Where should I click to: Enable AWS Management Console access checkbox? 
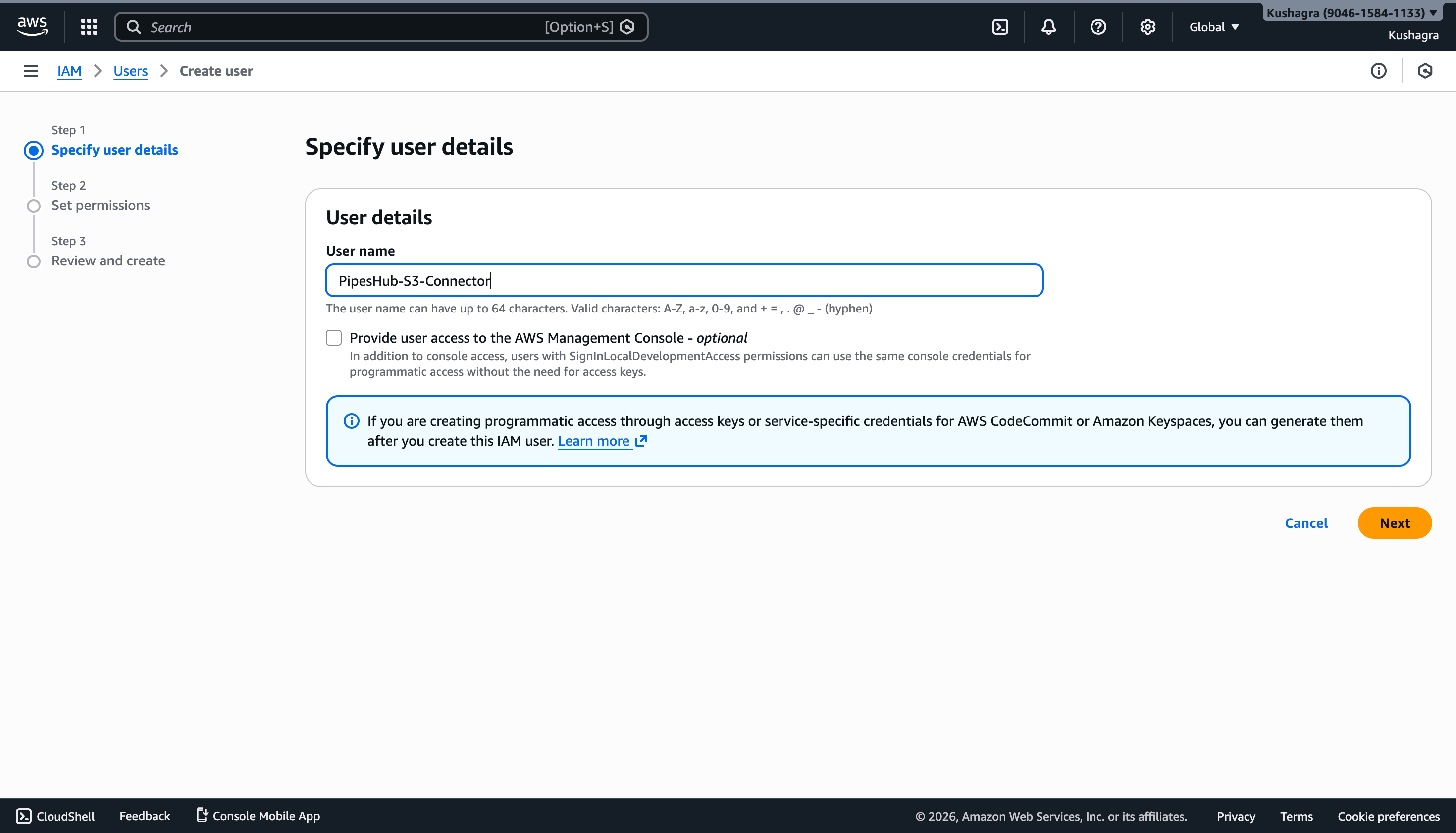(333, 338)
